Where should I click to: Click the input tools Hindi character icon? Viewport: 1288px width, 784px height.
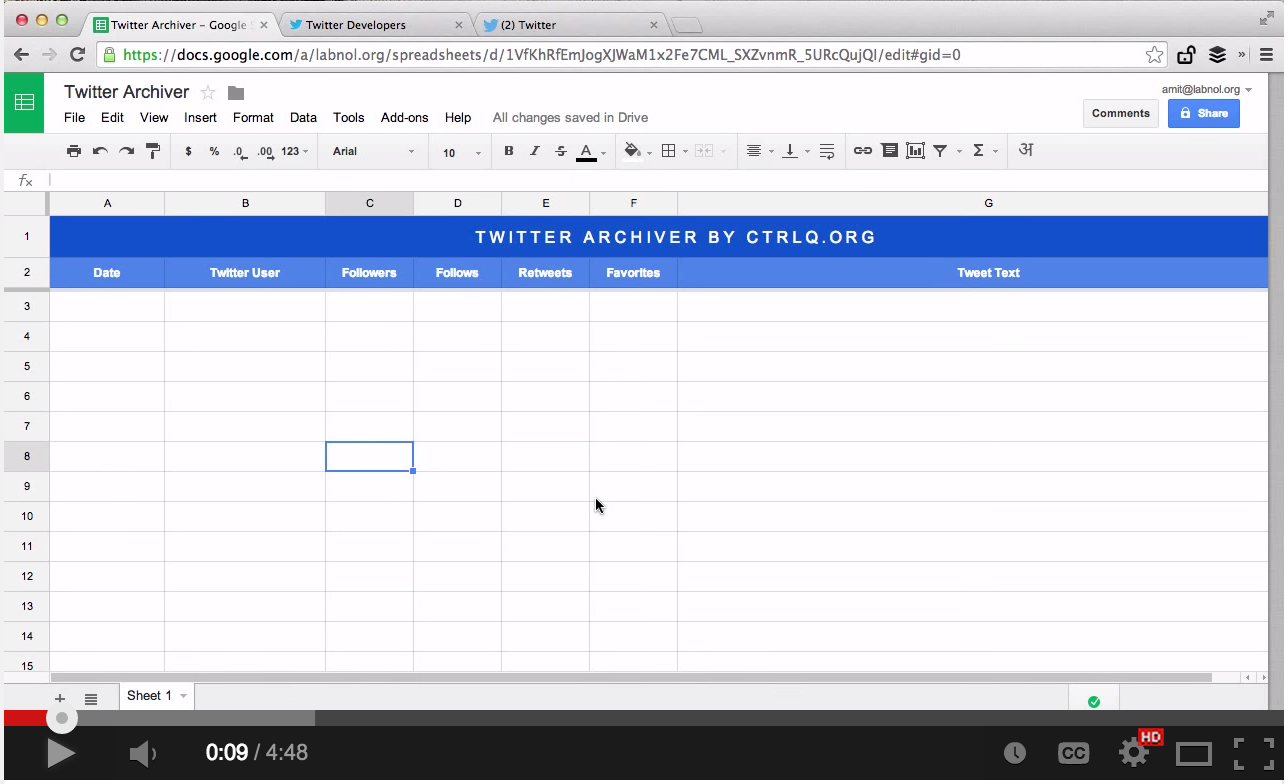[x=1025, y=150]
